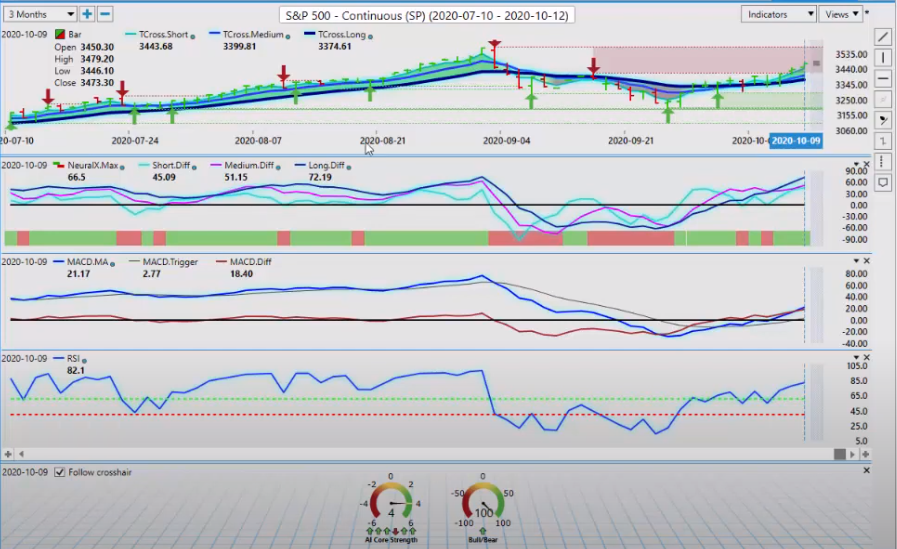Select the vertical line drawing tool

(x=883, y=58)
